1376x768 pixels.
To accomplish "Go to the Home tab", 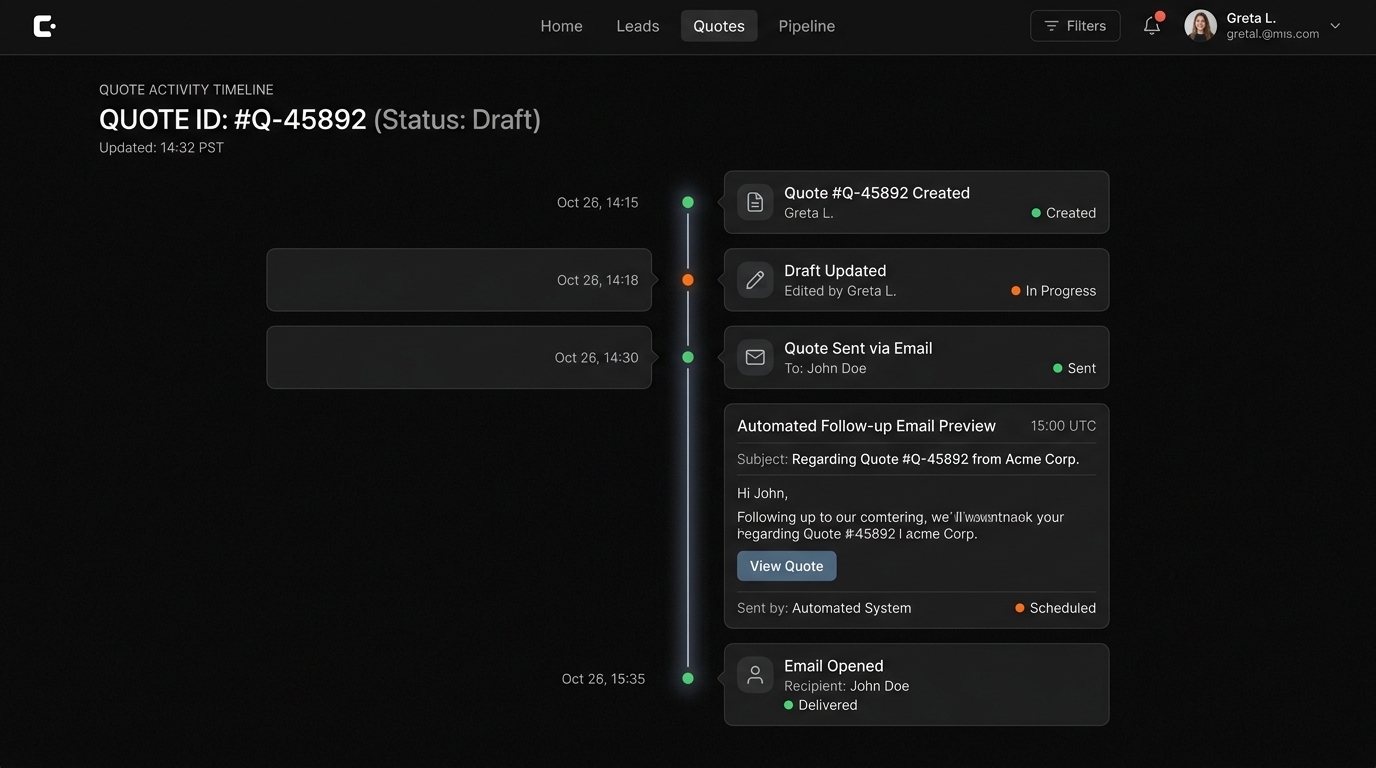I will (561, 26).
